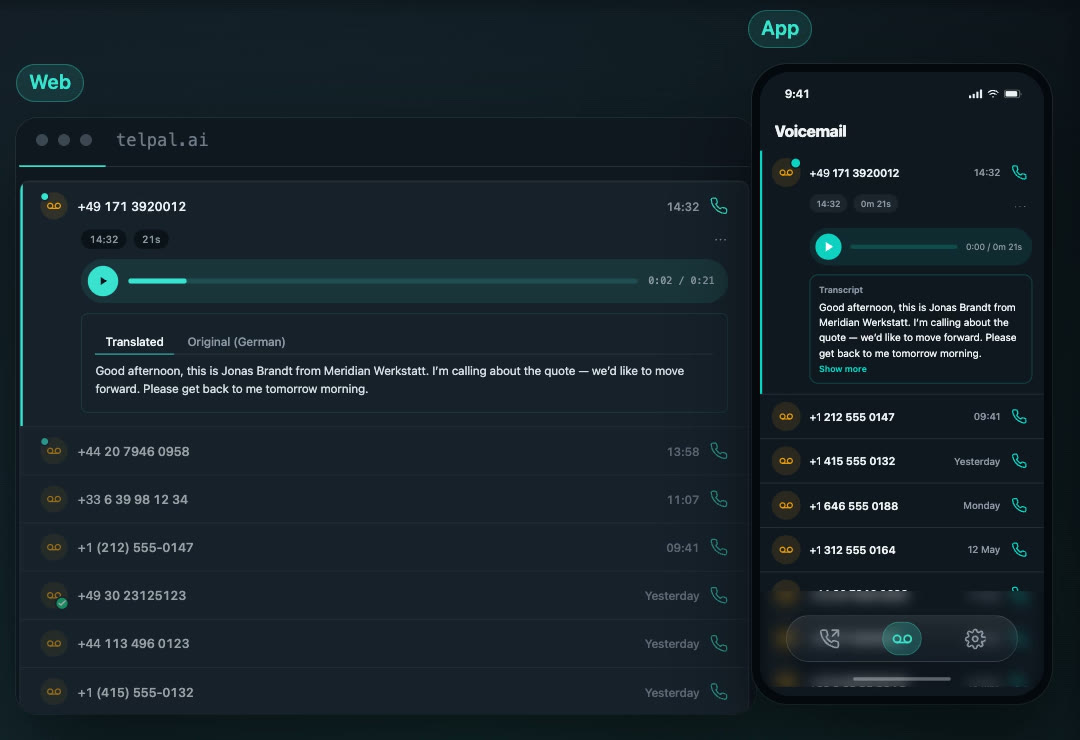Image resolution: width=1080 pixels, height=740 pixels.
Task: Select the App label badge
Action: click(780, 29)
